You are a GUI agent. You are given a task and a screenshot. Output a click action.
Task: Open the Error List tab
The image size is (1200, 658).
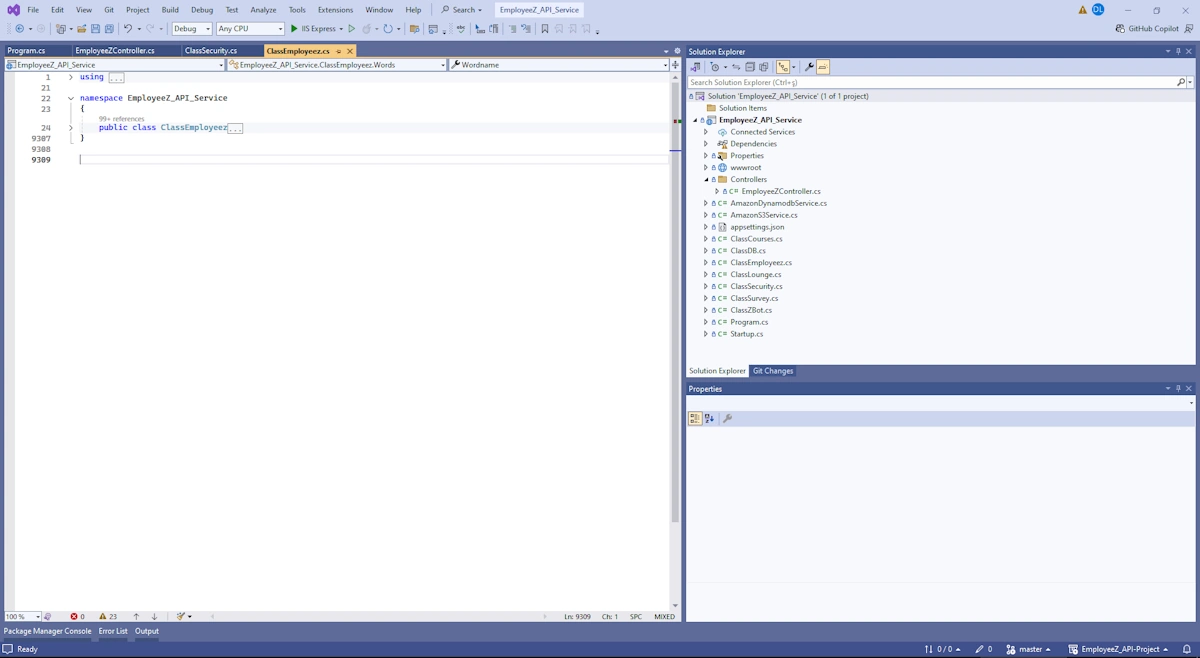tap(113, 631)
